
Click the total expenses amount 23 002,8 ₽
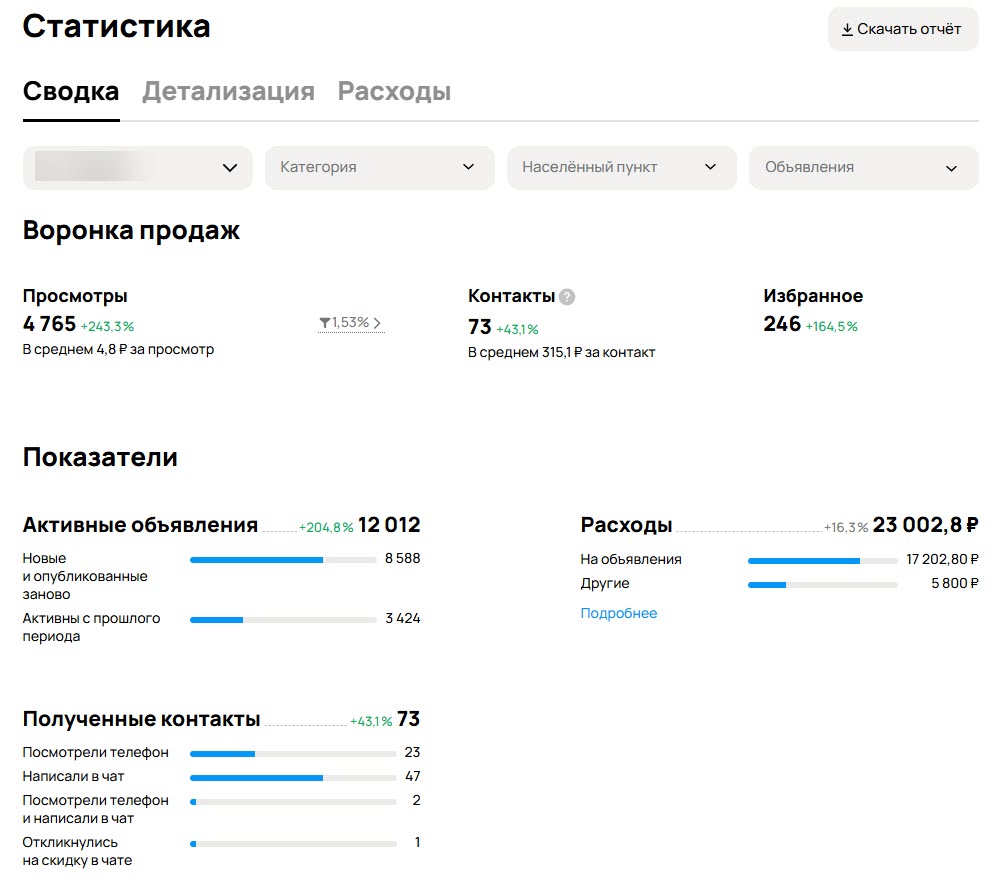[x=925, y=524]
